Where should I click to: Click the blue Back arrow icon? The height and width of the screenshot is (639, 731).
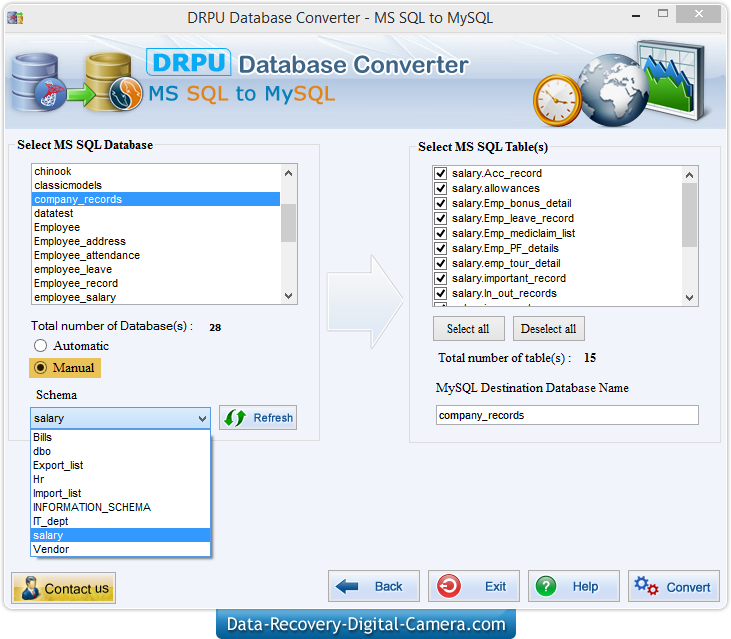347,586
